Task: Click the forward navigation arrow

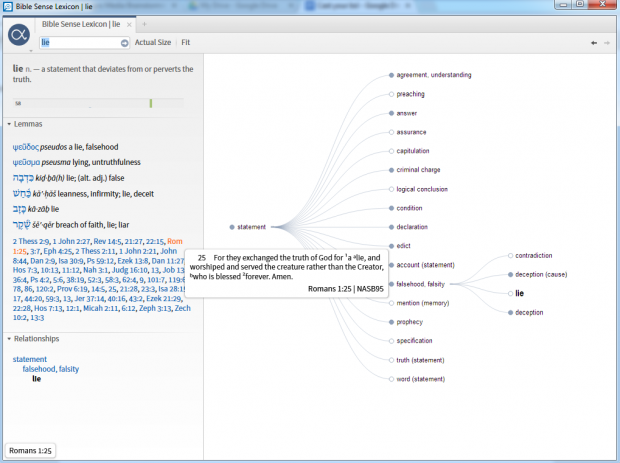Action: click(607, 43)
